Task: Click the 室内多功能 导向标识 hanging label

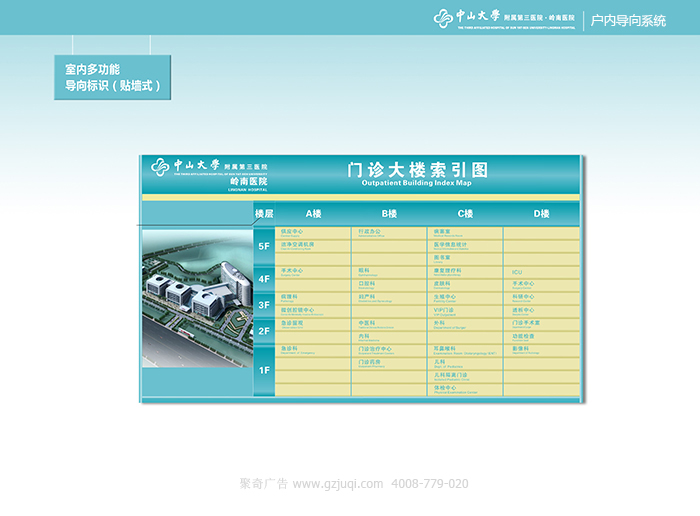Action: point(112,78)
